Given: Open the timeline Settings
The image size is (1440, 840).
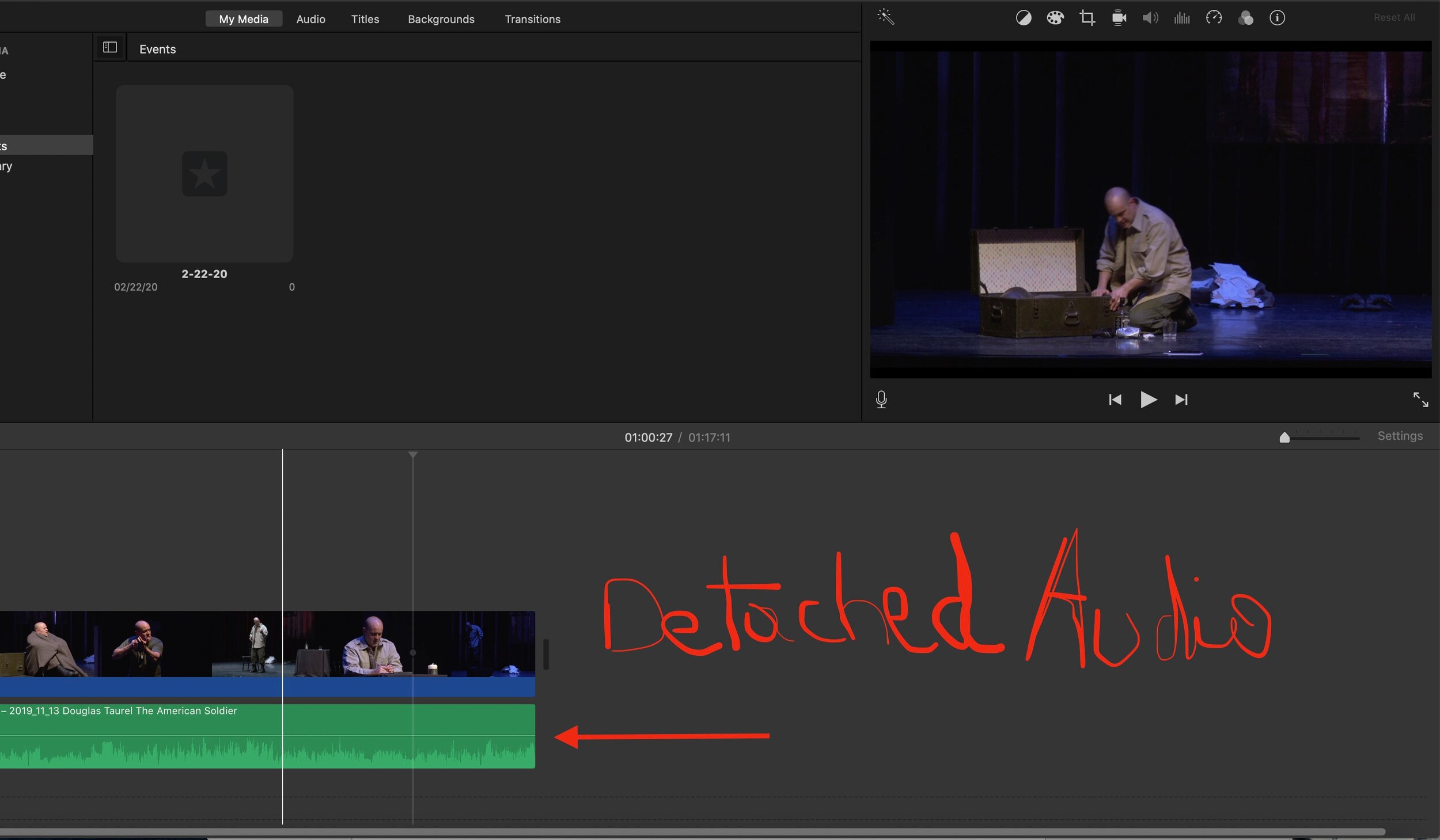Looking at the screenshot, I should (1400, 436).
